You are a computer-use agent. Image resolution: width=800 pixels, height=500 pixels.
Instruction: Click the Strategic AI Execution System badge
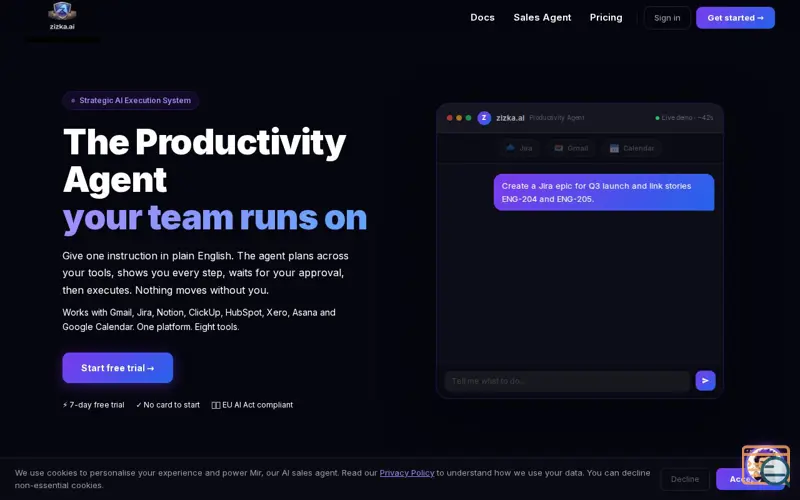(x=131, y=101)
